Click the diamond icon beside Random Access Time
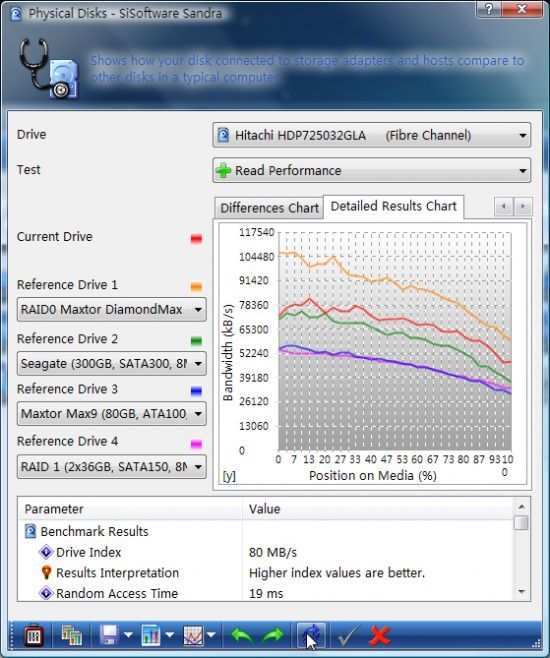Viewport: 550px width, 658px height. click(46, 593)
